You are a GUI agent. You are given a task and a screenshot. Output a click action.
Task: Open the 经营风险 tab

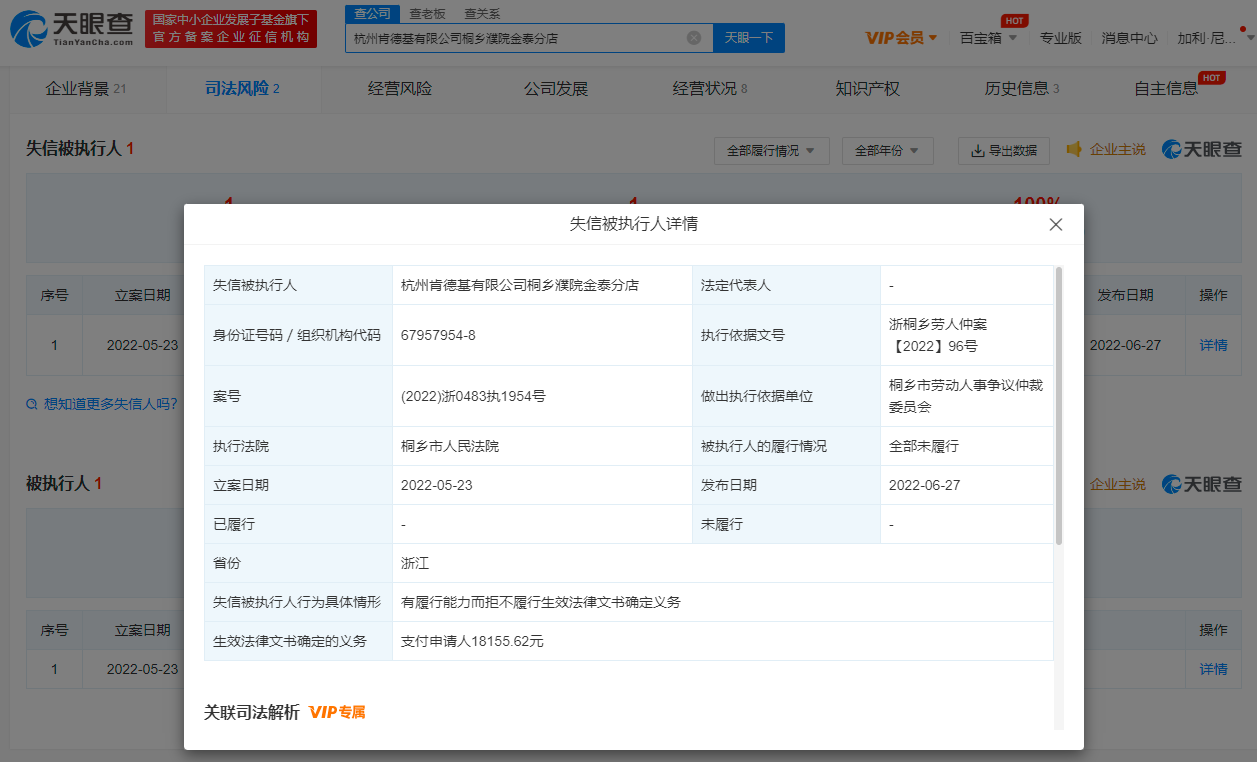click(400, 89)
